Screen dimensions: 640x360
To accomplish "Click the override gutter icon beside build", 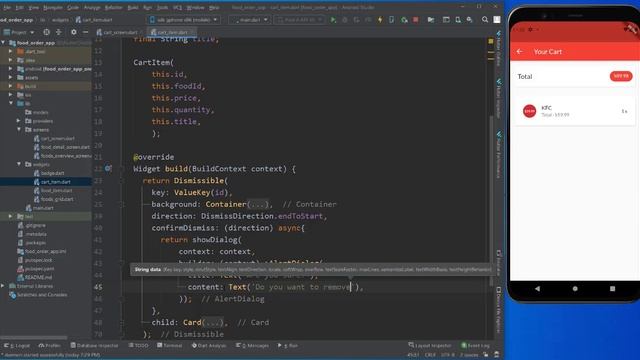I will [108, 168].
